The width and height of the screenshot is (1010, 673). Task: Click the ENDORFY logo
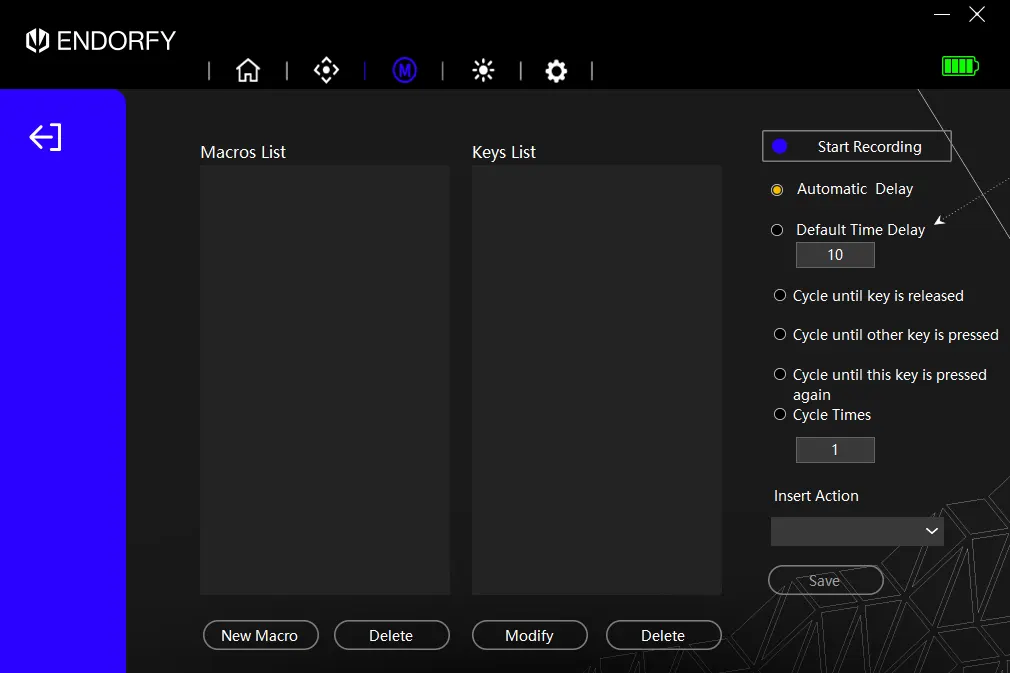pyautogui.click(x=100, y=41)
